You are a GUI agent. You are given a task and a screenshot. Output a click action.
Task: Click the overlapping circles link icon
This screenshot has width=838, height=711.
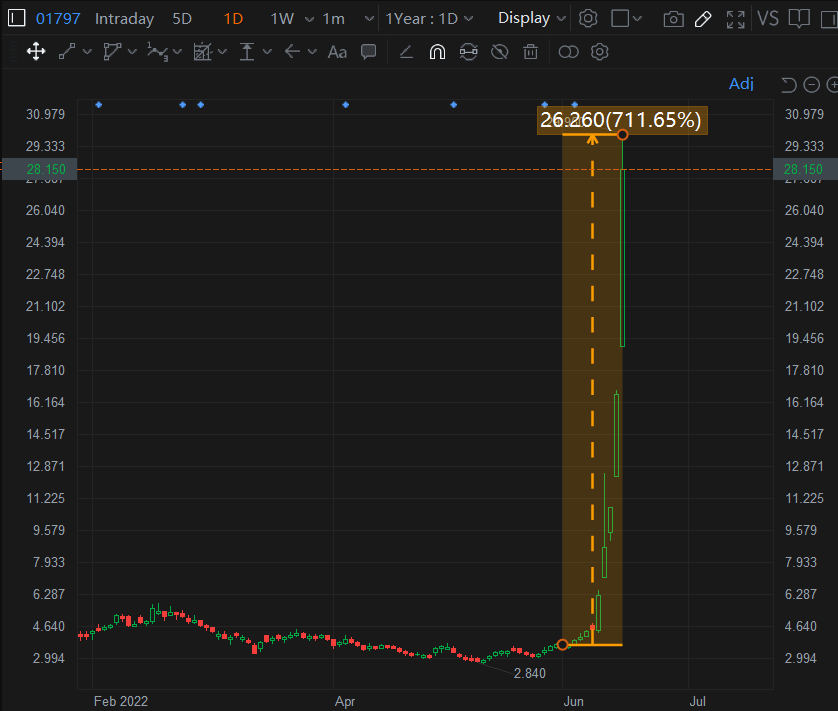point(568,52)
